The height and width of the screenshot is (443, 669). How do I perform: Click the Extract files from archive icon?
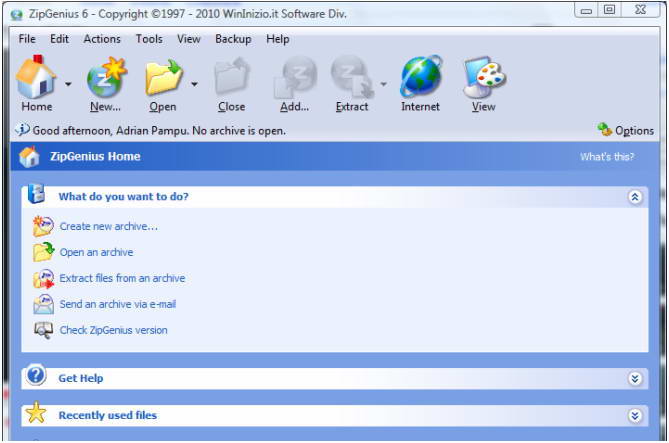[43, 279]
